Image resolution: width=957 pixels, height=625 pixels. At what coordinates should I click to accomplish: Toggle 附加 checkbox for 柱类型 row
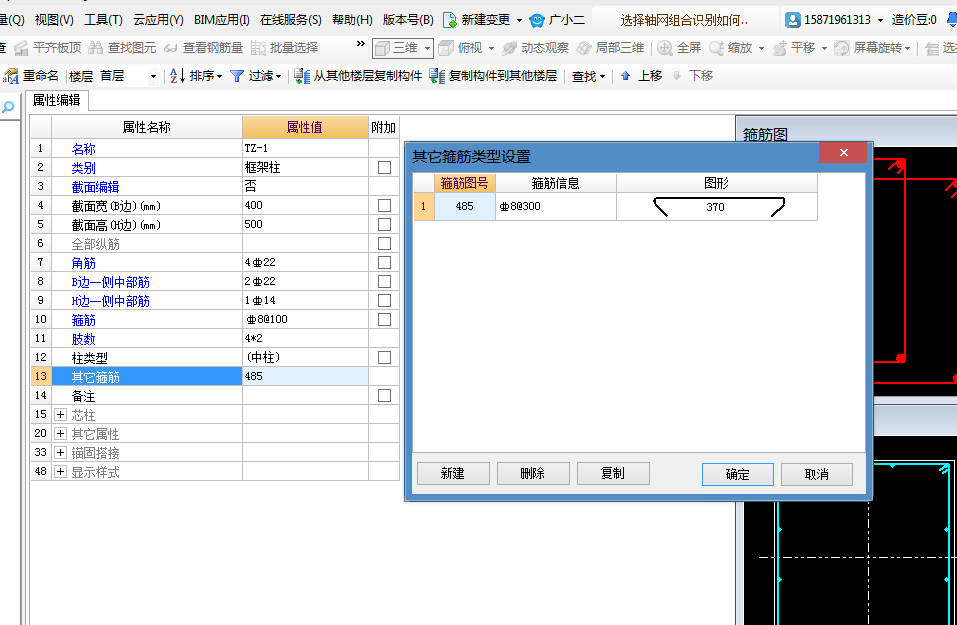click(385, 357)
